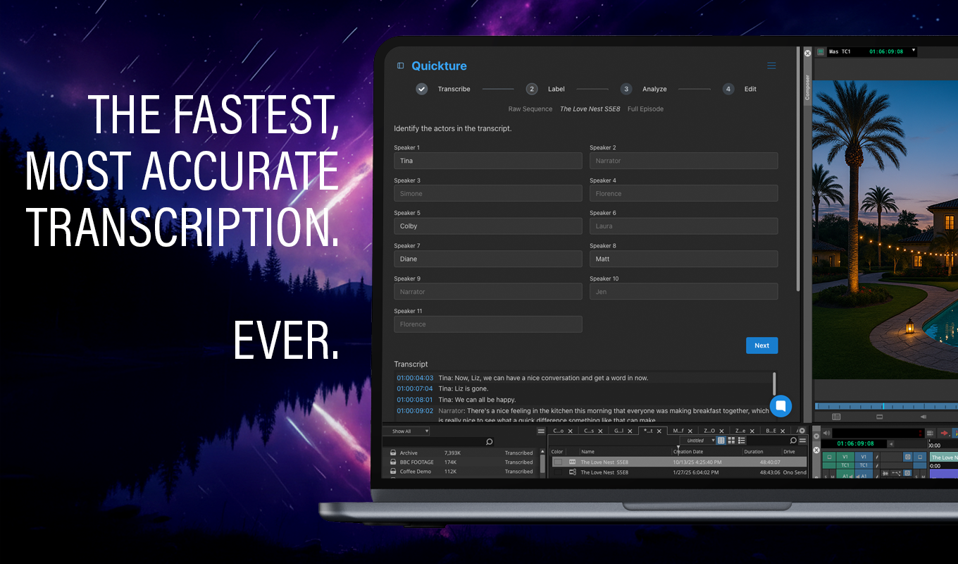Select the Full Episode tab
Image resolution: width=958 pixels, height=564 pixels.
click(645, 109)
